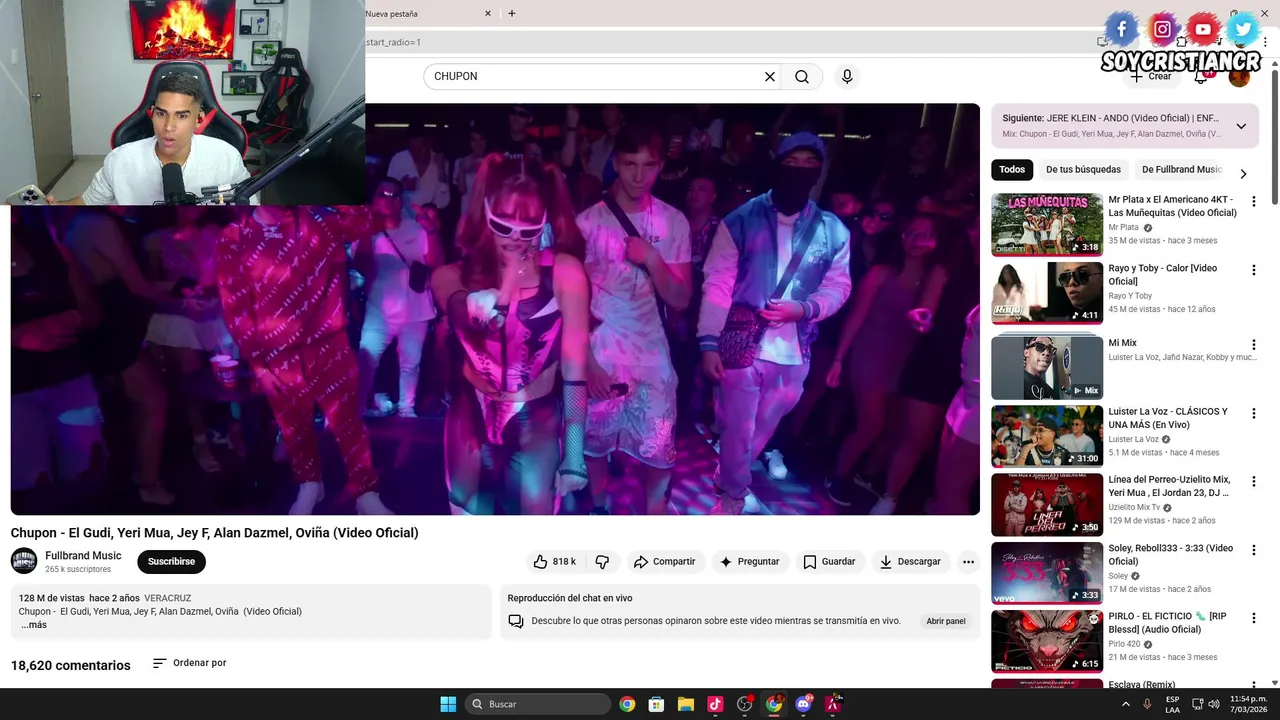Expand the description with ...más
Viewport: 1280px width, 720px height.
[x=34, y=625]
